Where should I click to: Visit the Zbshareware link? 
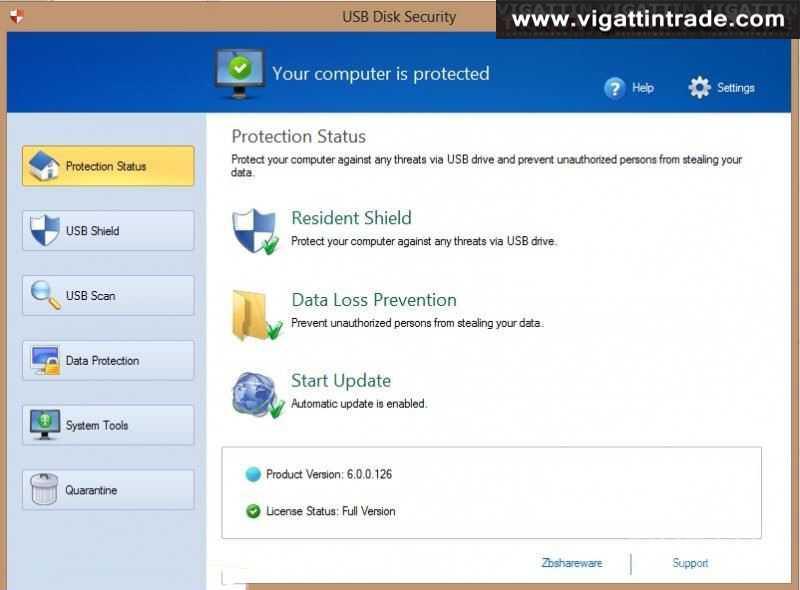[572, 563]
